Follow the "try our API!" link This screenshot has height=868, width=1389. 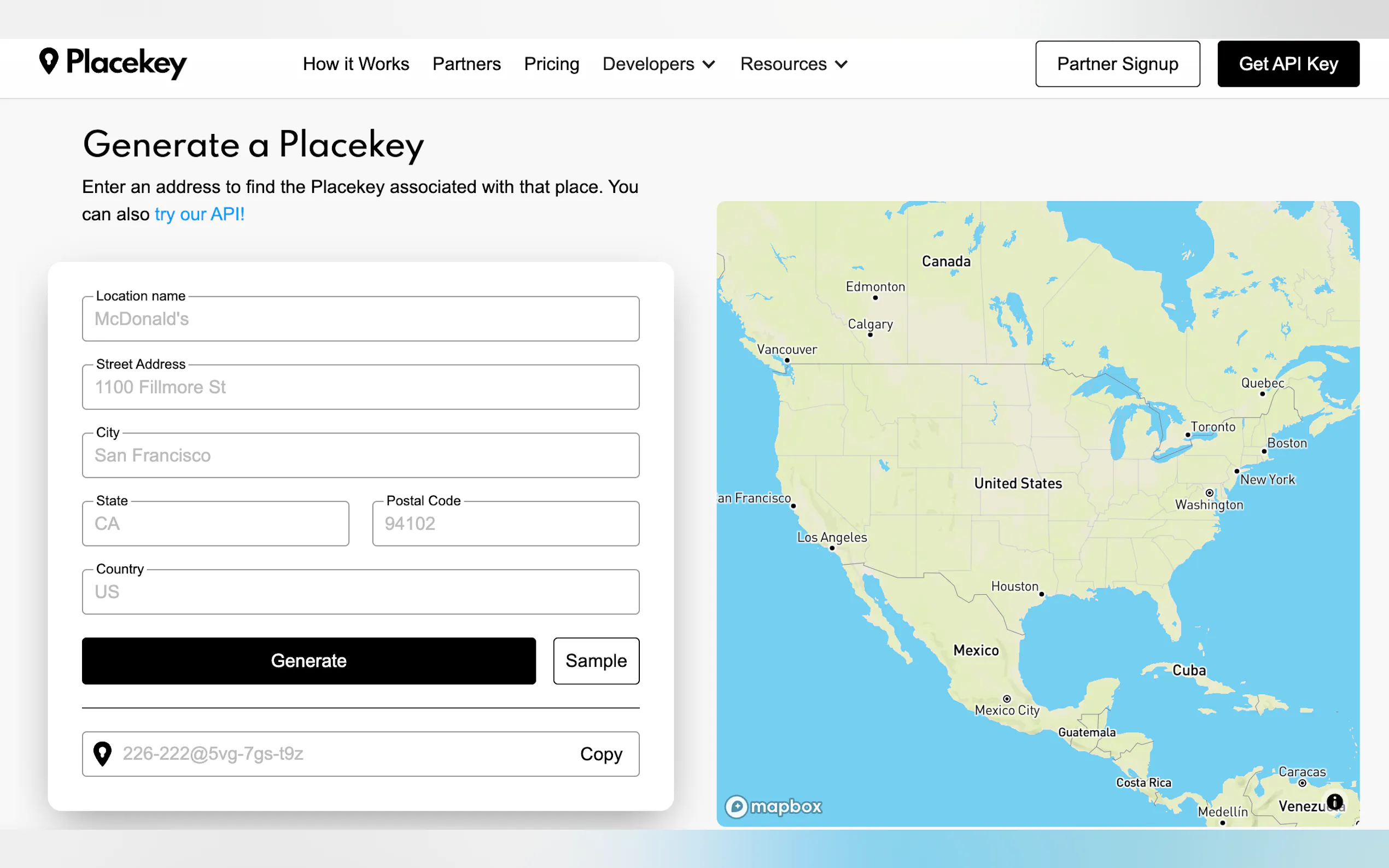click(x=199, y=214)
